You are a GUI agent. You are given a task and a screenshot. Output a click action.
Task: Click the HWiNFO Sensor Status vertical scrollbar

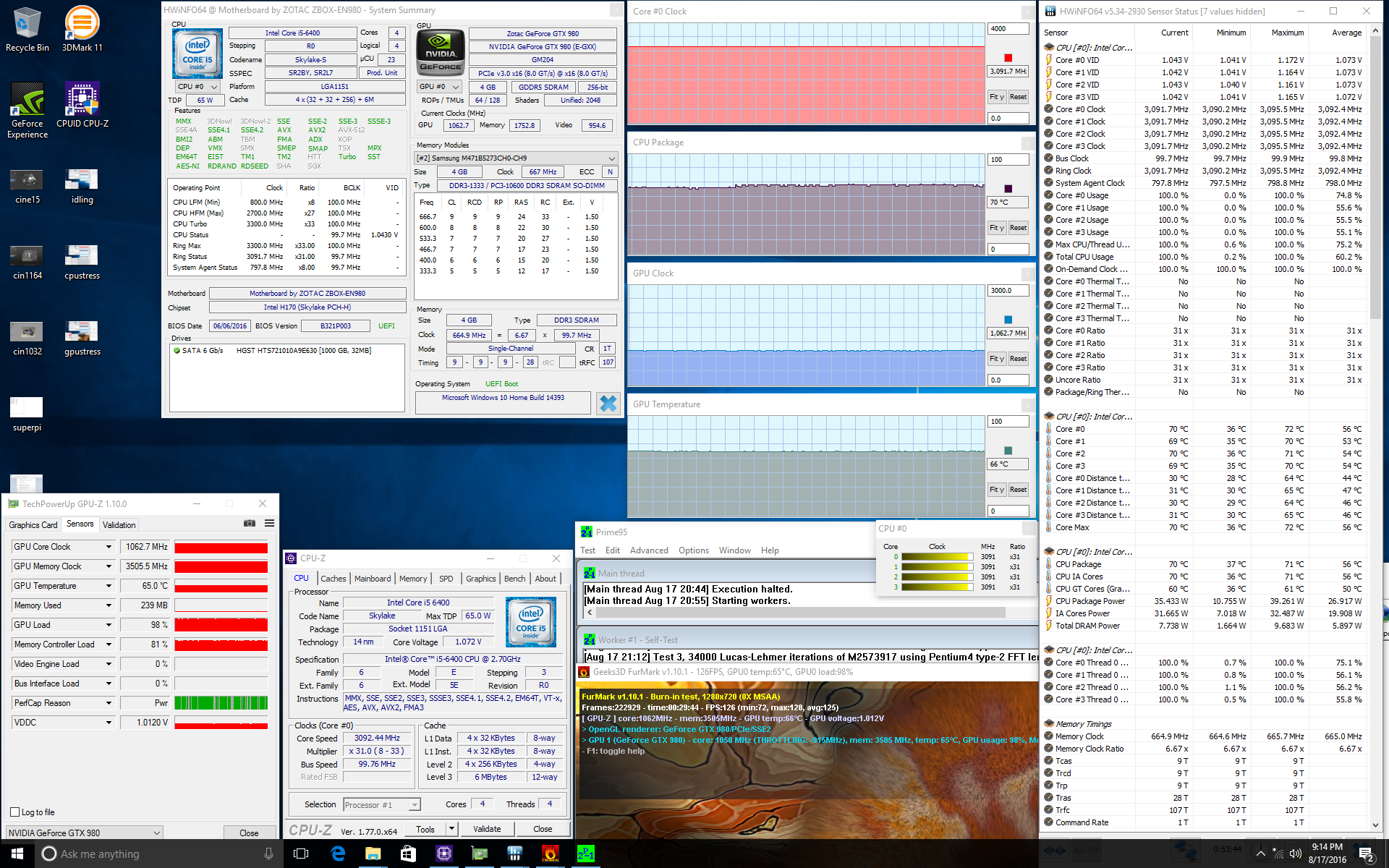pos(1376,427)
